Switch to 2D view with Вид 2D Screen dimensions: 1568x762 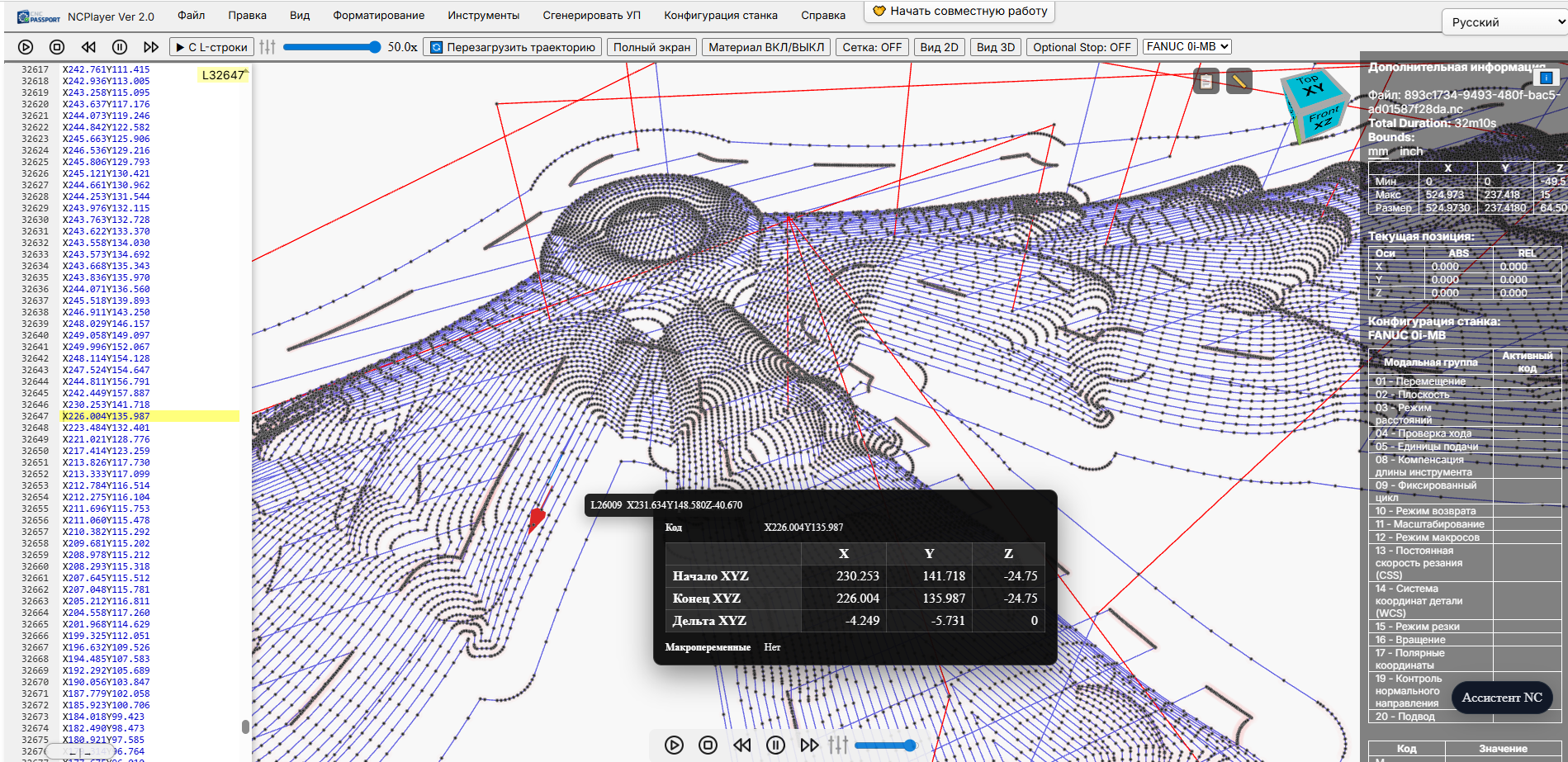click(939, 47)
